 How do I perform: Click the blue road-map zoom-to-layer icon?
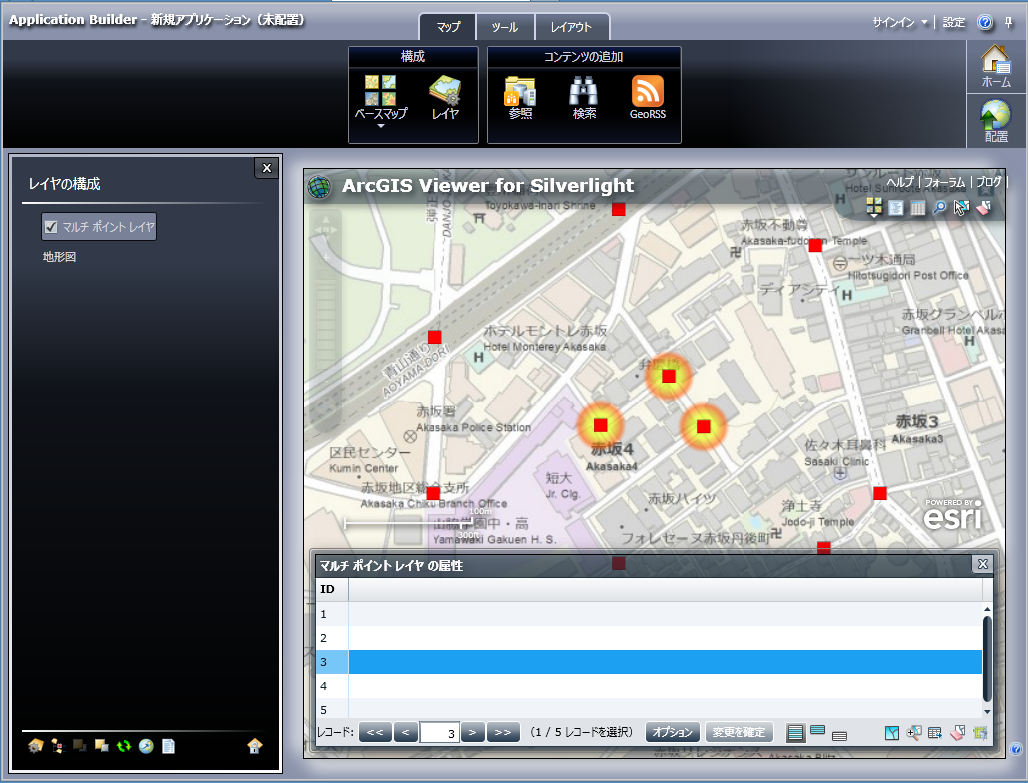coord(892,733)
